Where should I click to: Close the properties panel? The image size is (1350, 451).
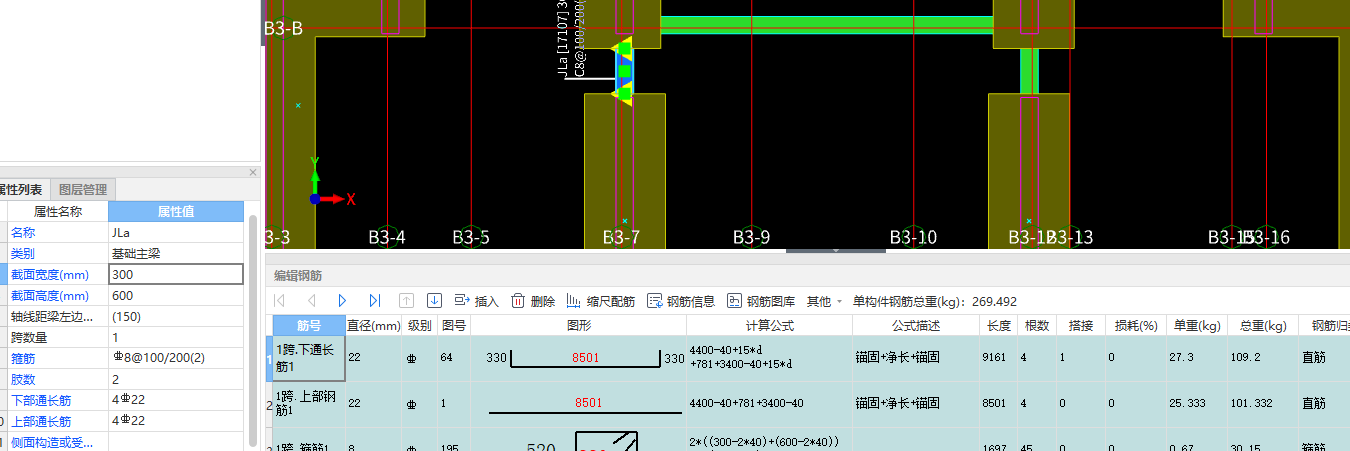point(253,172)
